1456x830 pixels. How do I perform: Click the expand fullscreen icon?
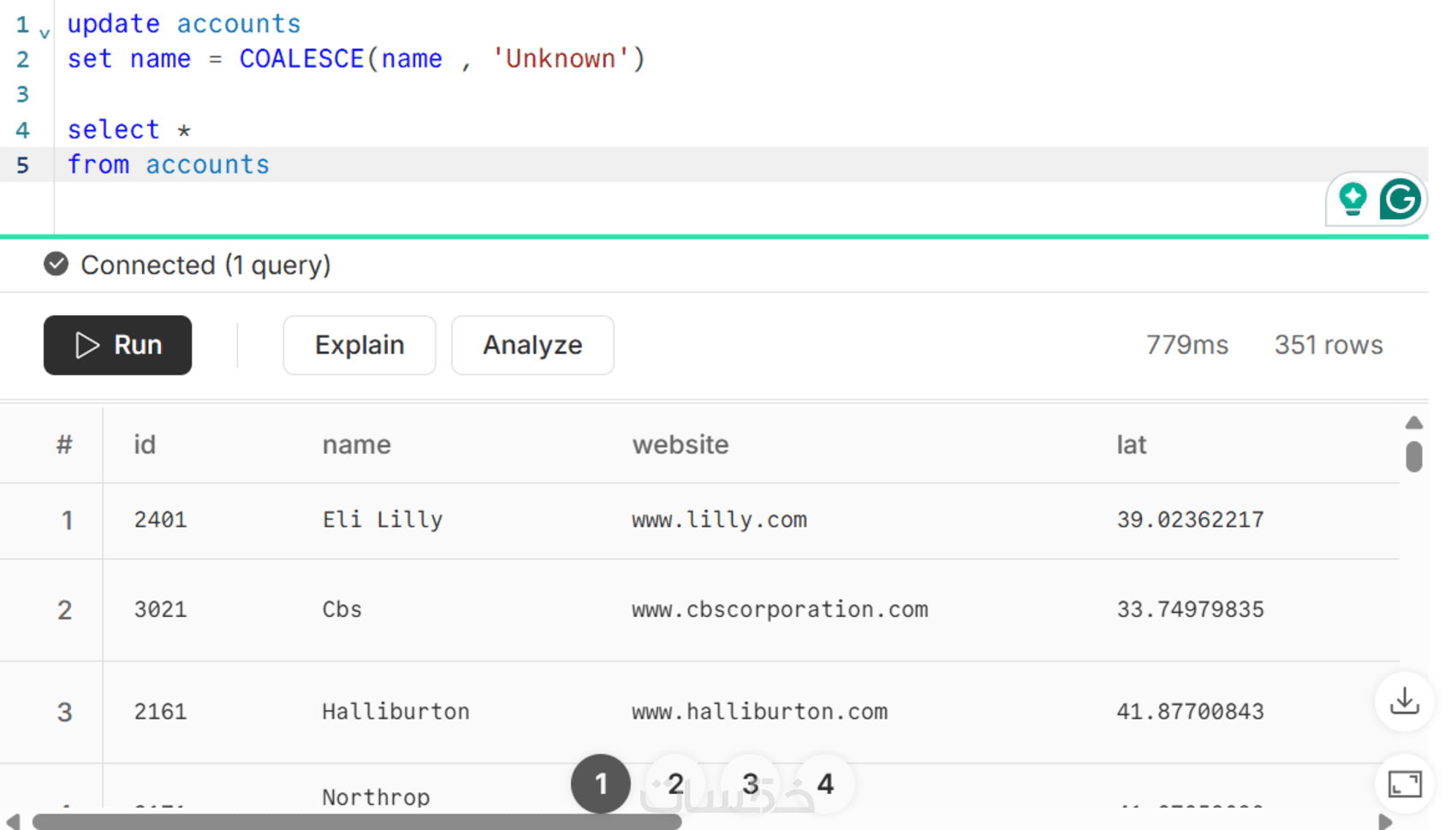[1404, 783]
